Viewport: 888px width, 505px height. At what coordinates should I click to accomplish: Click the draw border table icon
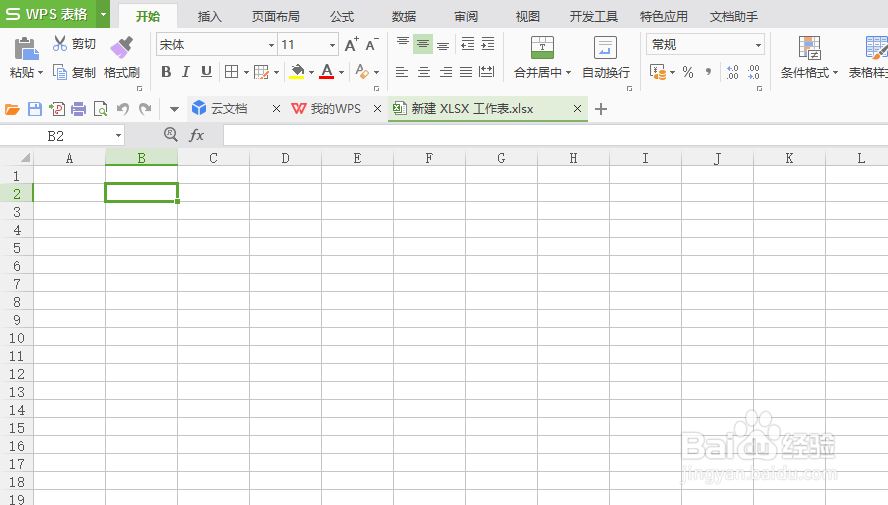pyautogui.click(x=261, y=72)
